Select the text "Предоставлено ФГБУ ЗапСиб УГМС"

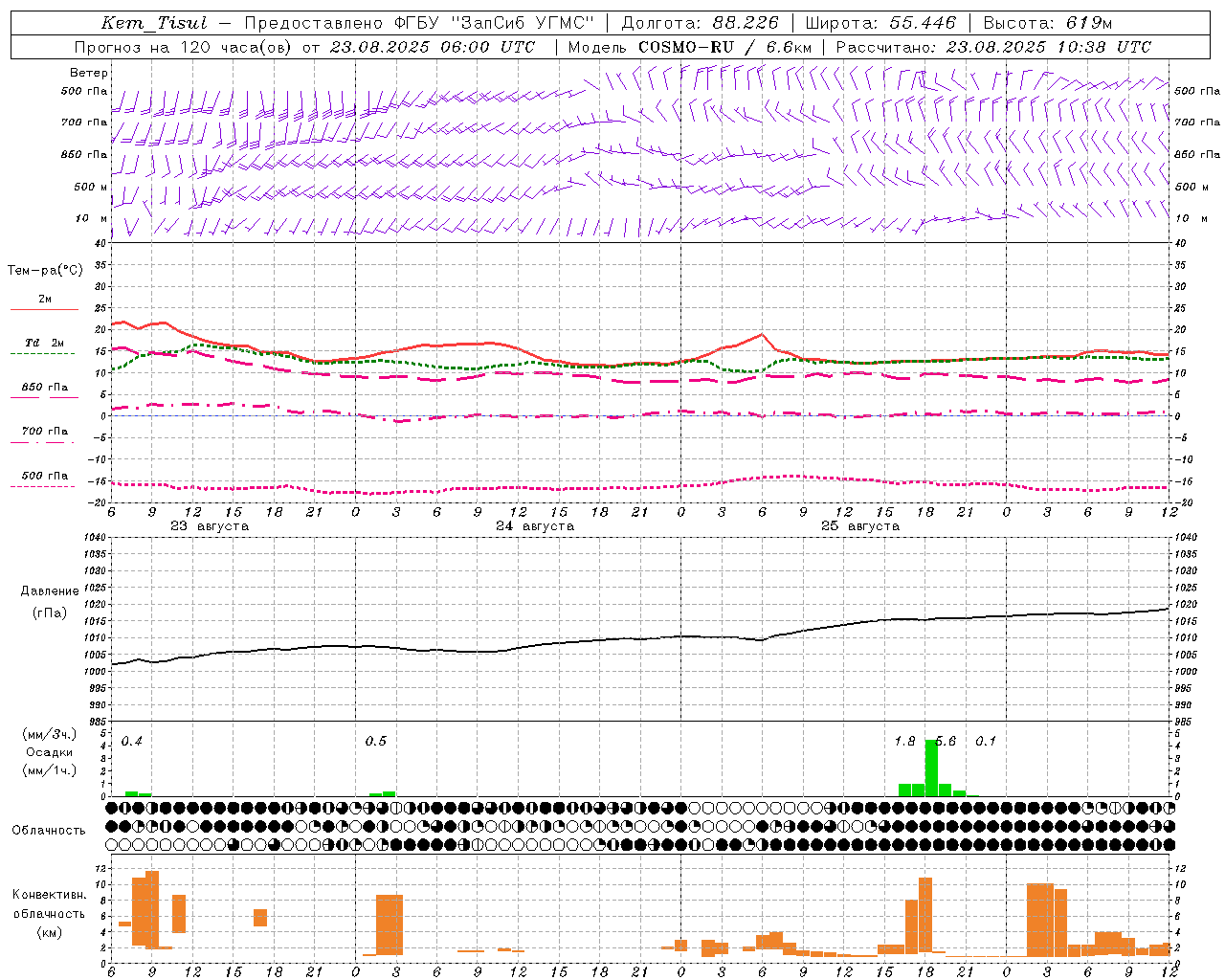[419, 23]
